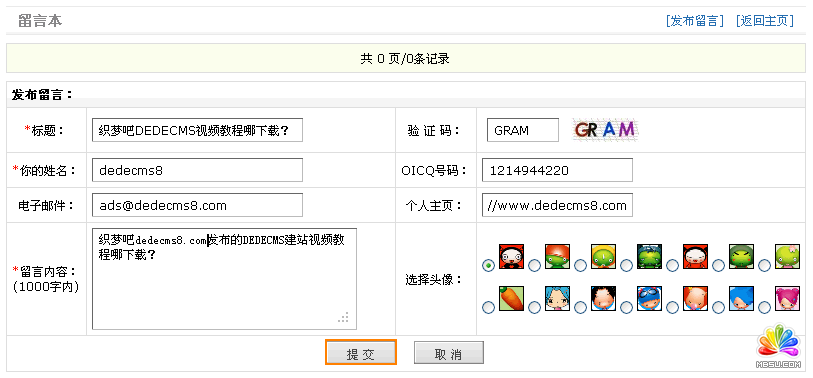Choose the radio button beside pink-haired avatar
The image size is (813, 378).
click(765, 307)
